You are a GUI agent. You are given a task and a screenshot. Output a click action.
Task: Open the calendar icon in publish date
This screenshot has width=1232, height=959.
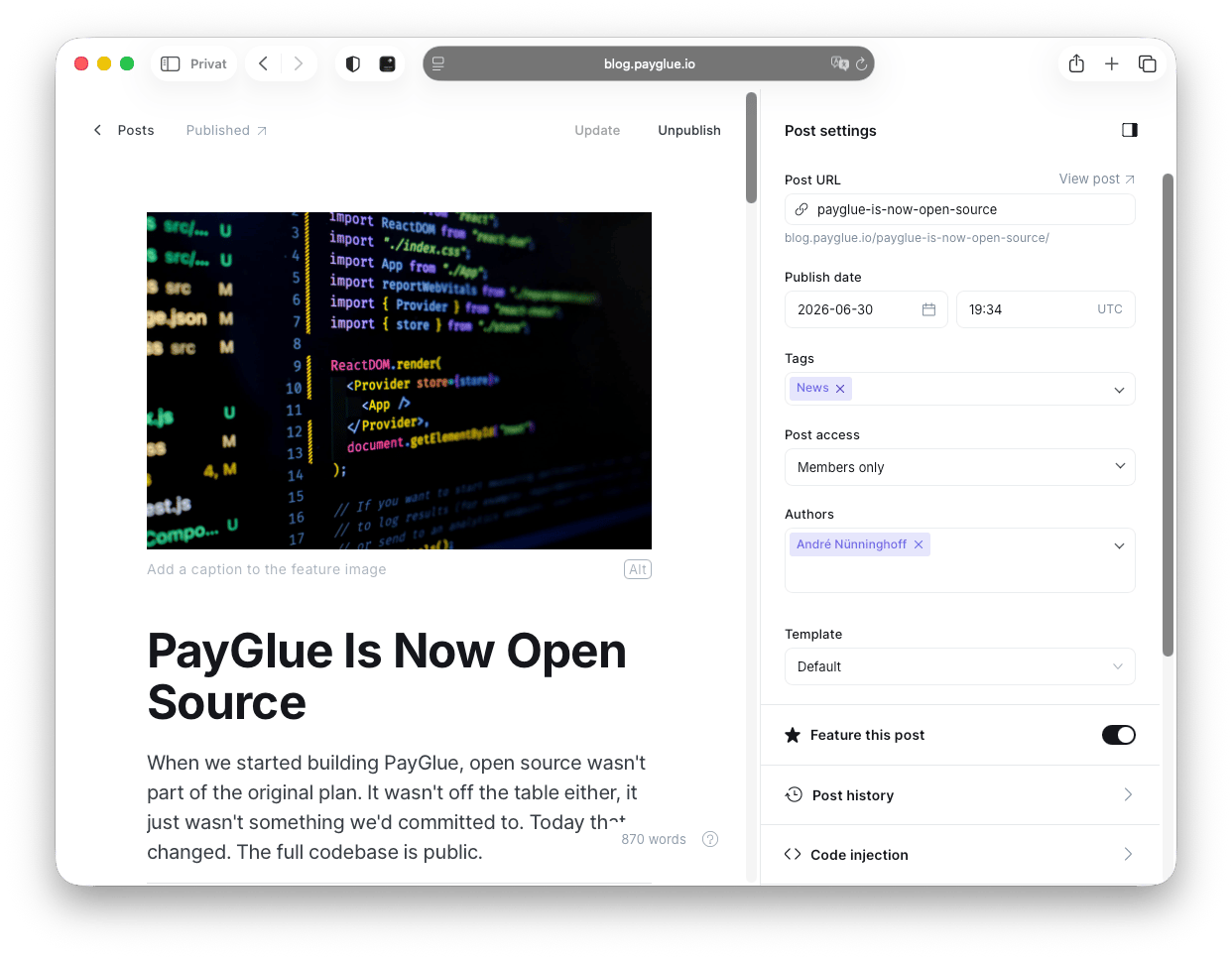coord(928,309)
